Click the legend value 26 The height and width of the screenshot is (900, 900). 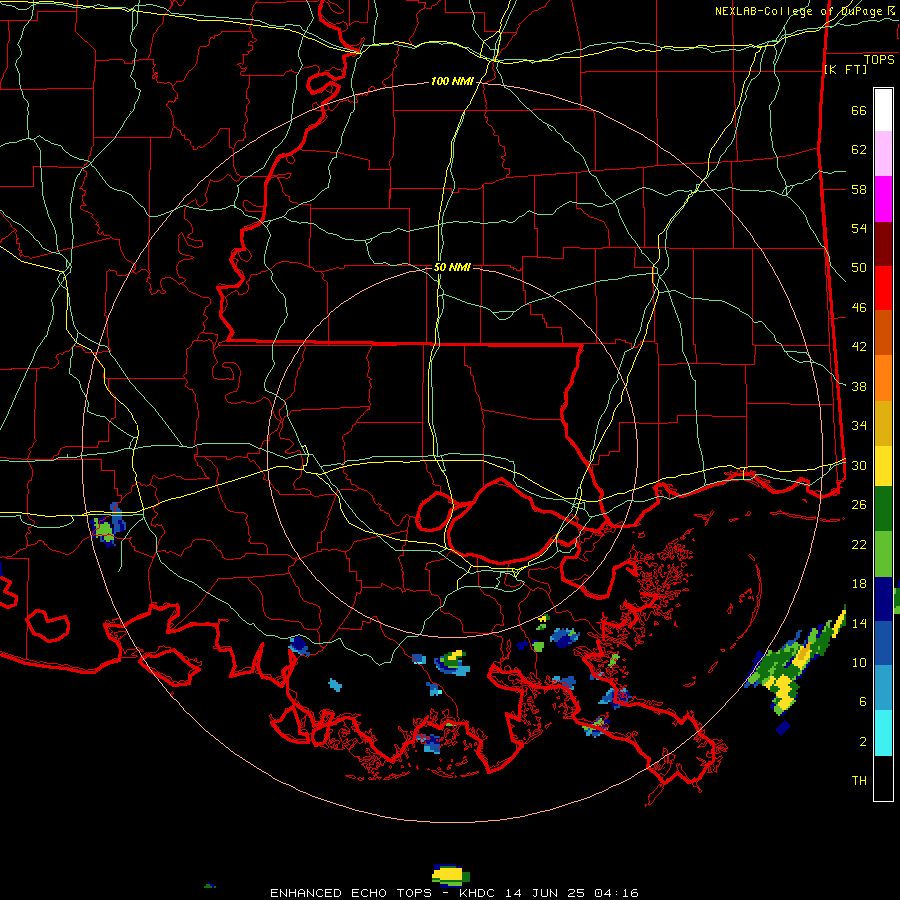coord(859,505)
